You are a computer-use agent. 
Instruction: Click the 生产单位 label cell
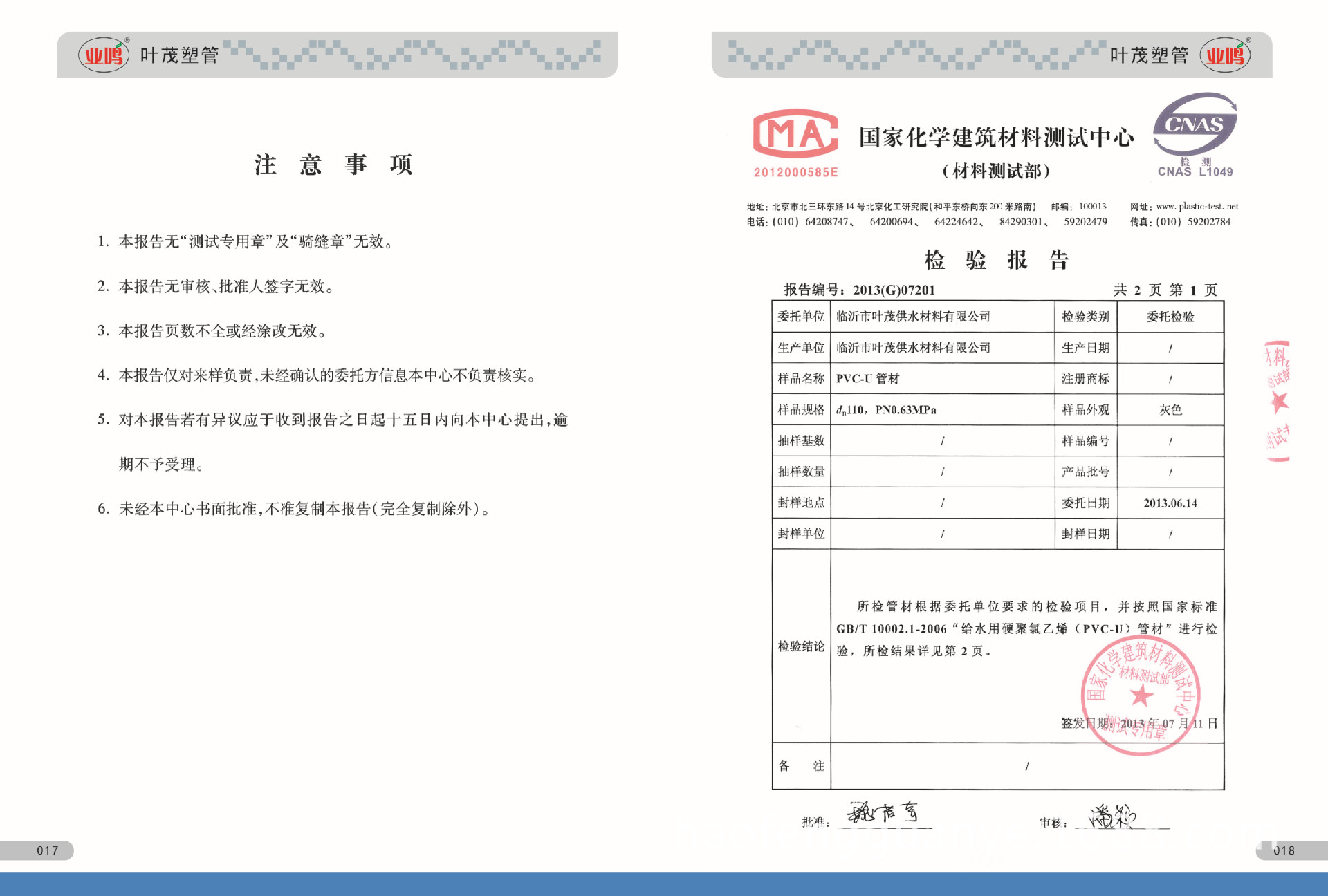801,348
